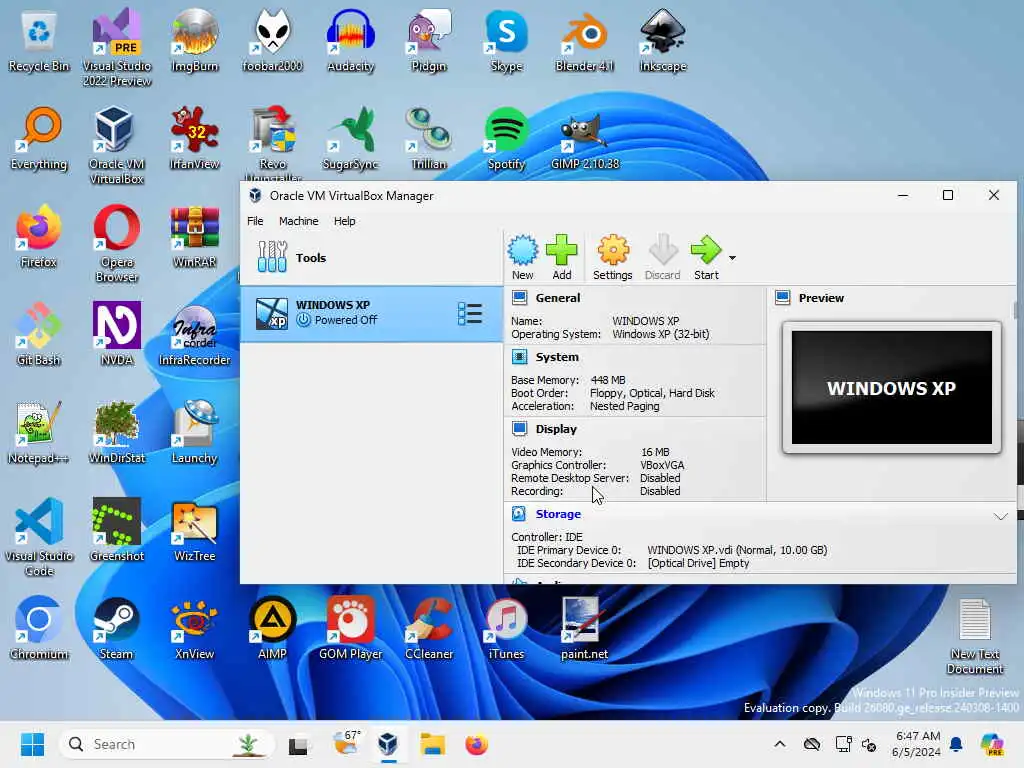Select the Audacity desktop icon
The width and height of the screenshot is (1024, 768).
click(x=351, y=40)
